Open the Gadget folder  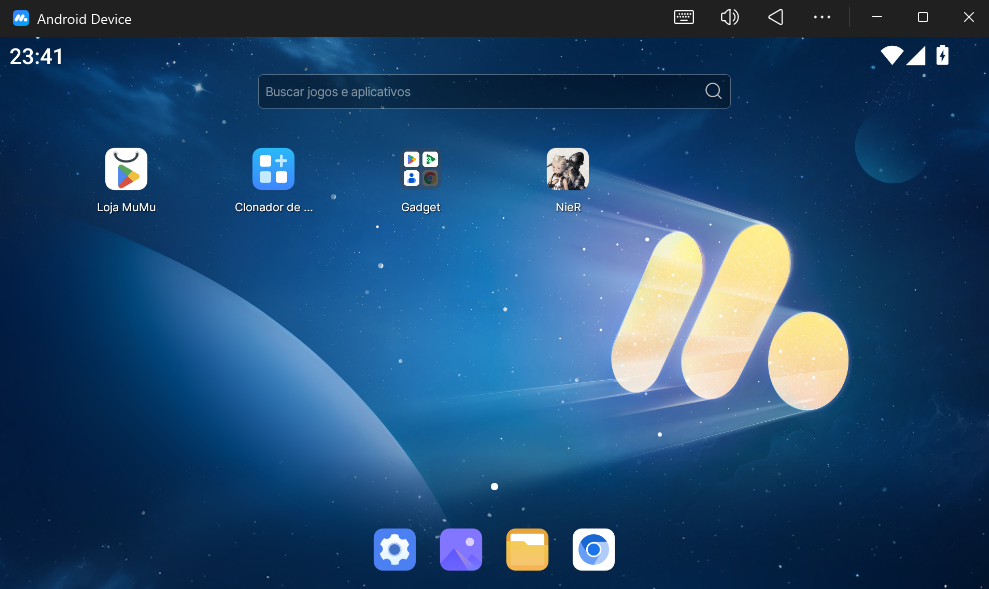421,169
